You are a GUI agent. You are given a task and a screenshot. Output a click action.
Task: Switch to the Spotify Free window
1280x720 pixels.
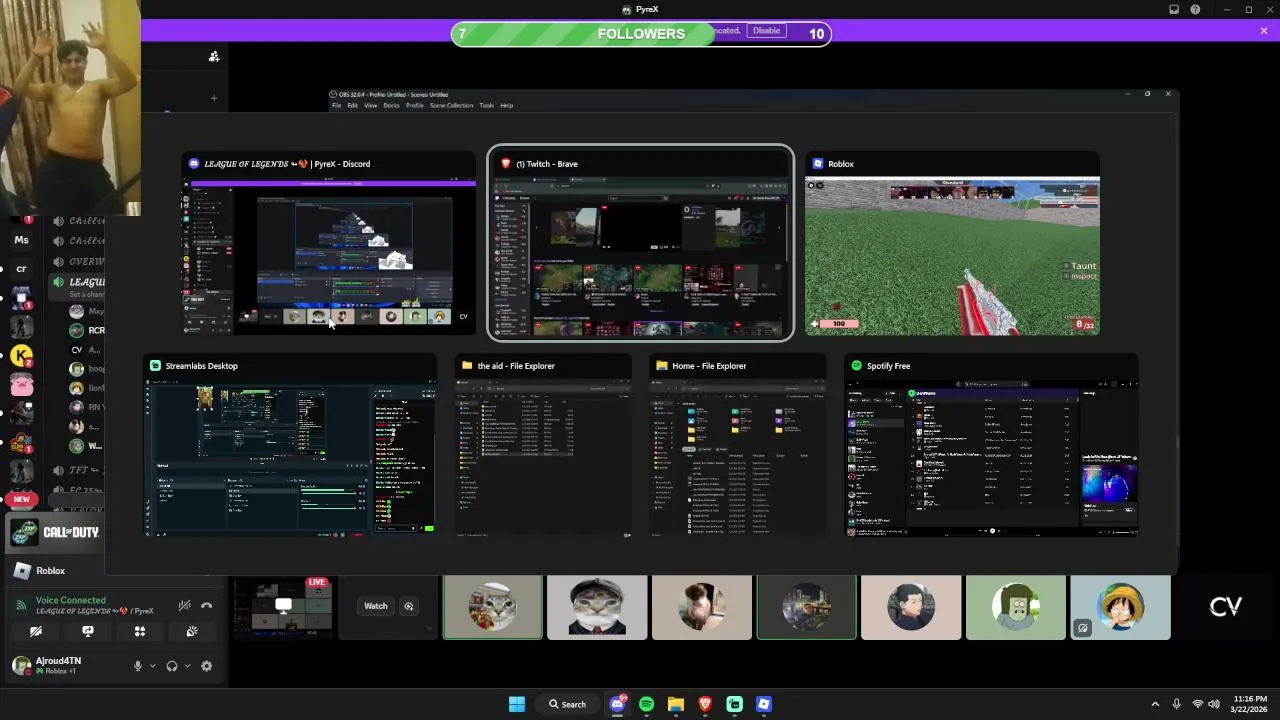click(991, 446)
